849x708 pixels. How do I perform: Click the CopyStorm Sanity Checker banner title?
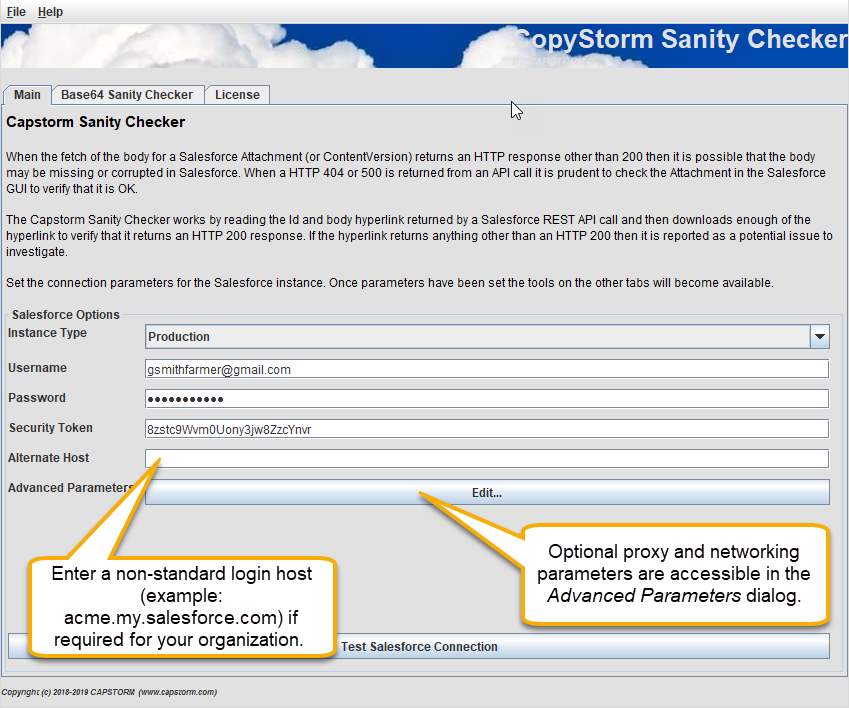(680, 39)
